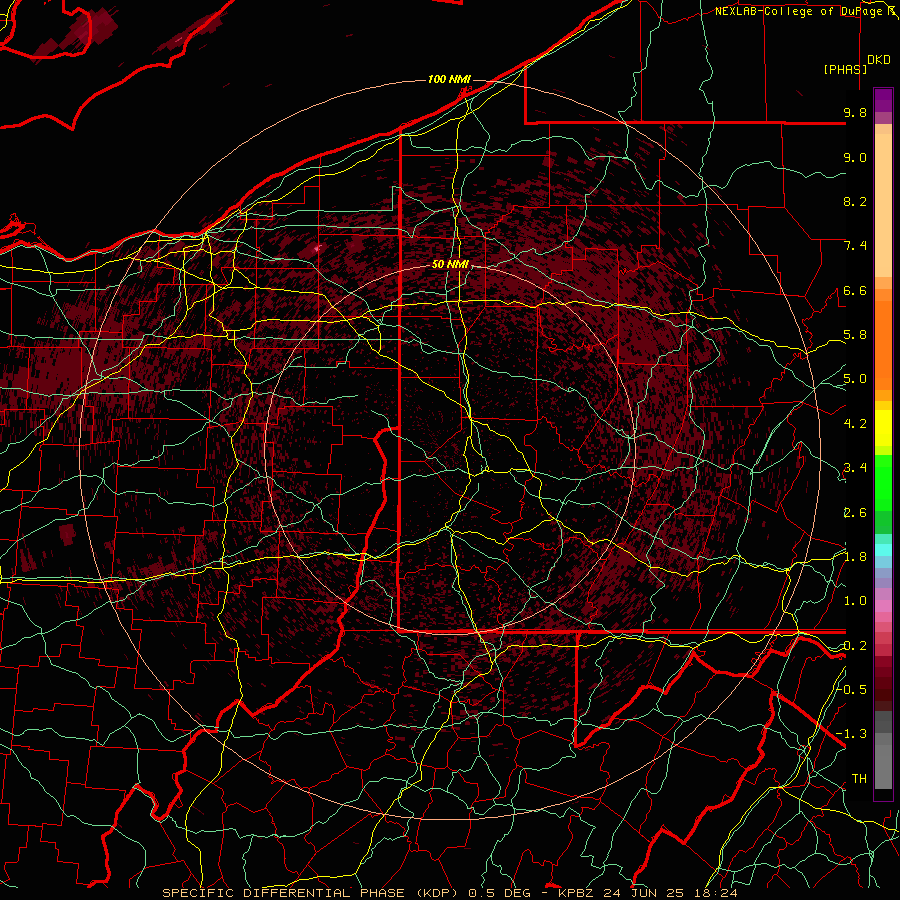Image resolution: width=900 pixels, height=900 pixels.
Task: Click the 8.2 scale tick label
Action: pyautogui.click(x=855, y=201)
